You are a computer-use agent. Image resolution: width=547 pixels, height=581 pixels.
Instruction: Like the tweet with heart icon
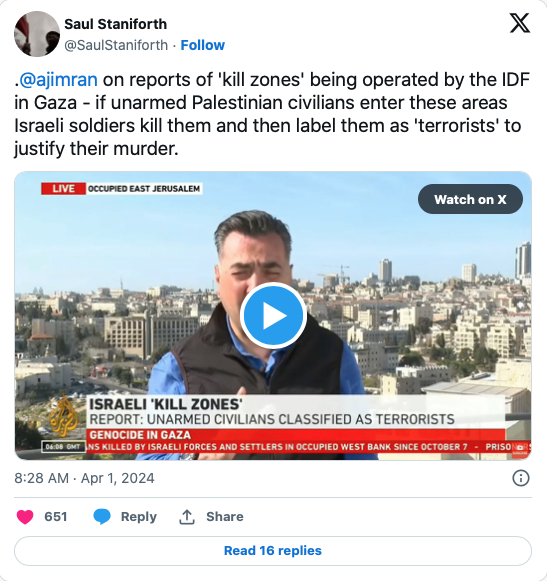(25, 517)
